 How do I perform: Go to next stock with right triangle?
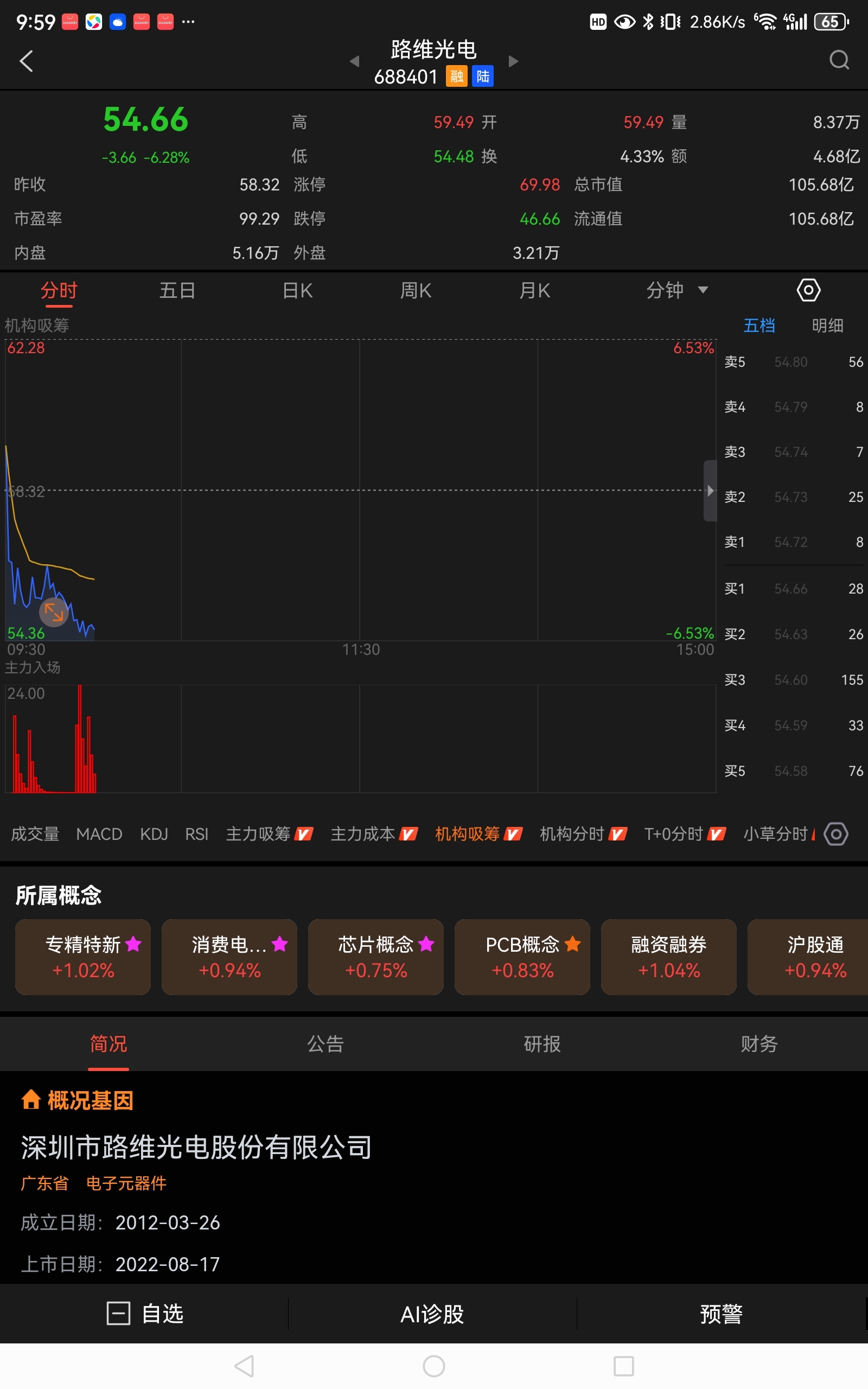513,61
